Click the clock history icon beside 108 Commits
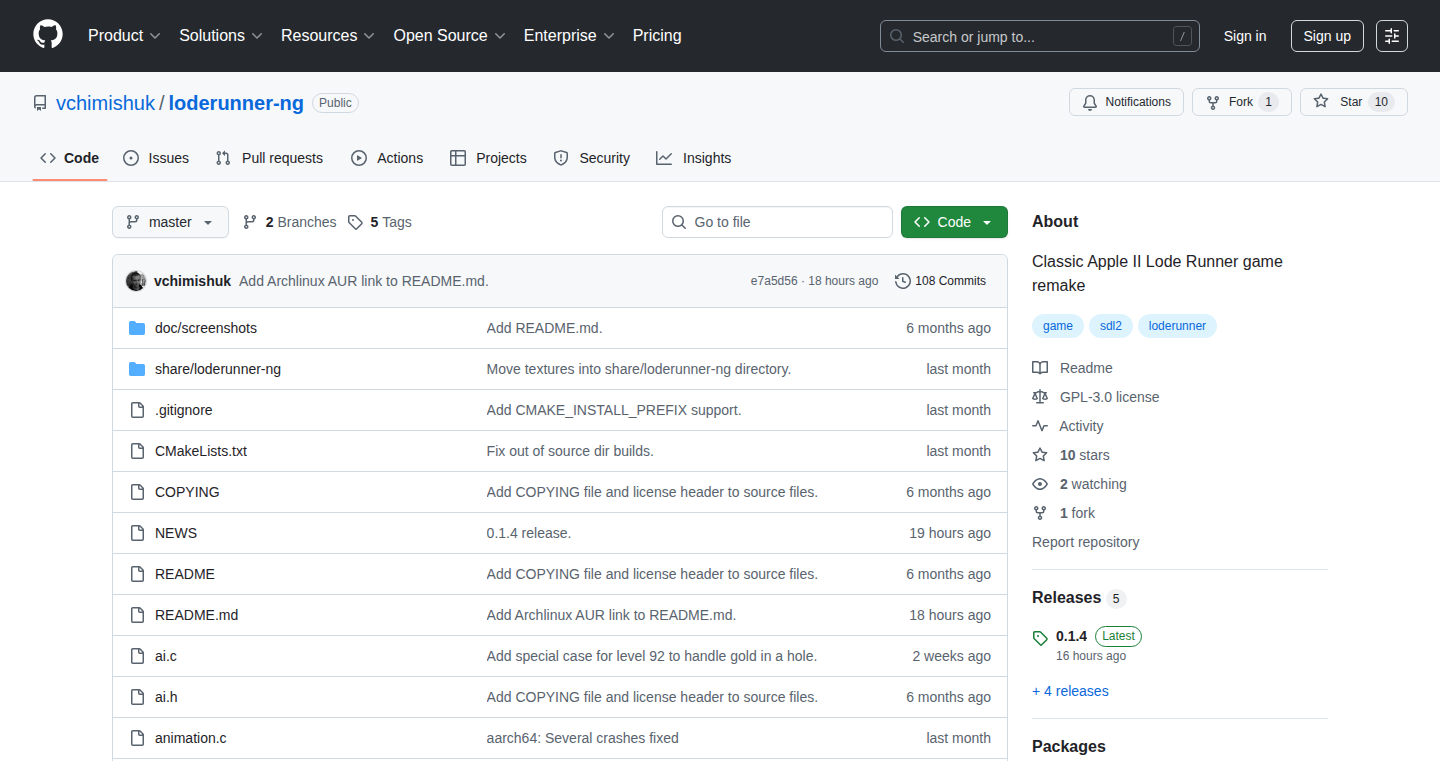This screenshot has width=1440, height=761. tap(903, 281)
